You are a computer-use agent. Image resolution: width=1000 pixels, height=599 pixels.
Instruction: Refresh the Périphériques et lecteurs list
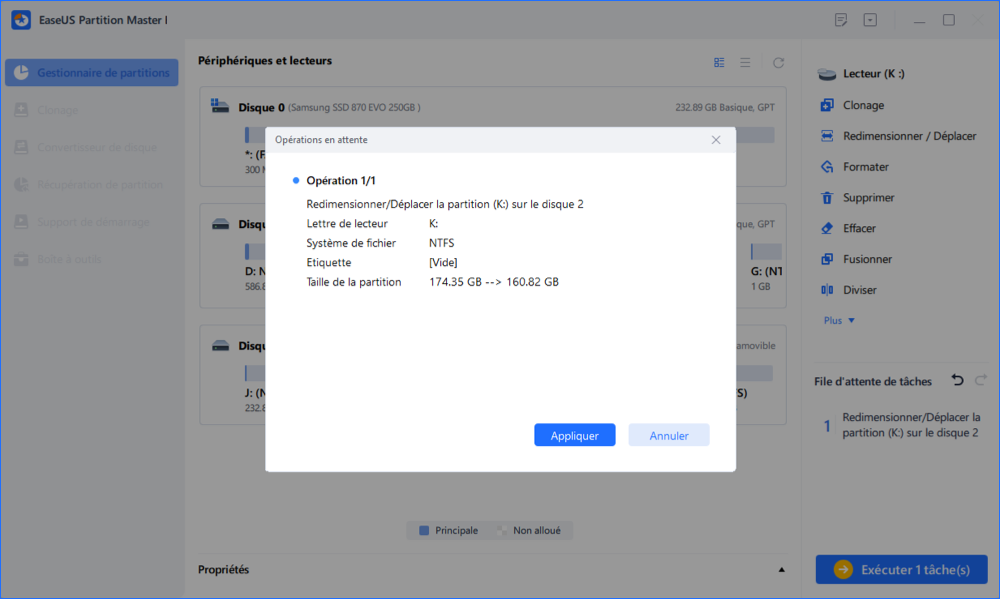(779, 62)
